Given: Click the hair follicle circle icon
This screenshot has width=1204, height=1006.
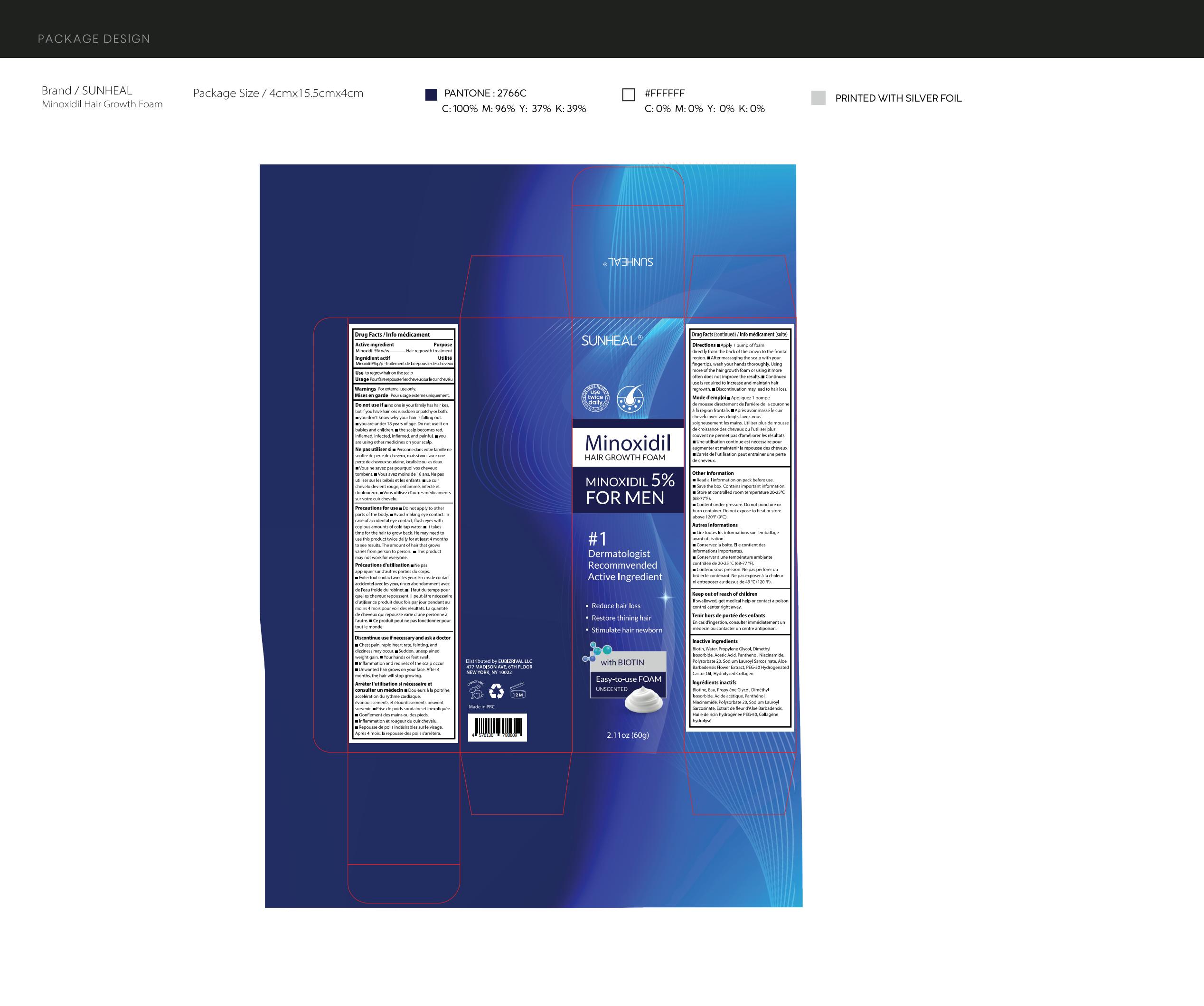Looking at the screenshot, I should coord(630,399).
